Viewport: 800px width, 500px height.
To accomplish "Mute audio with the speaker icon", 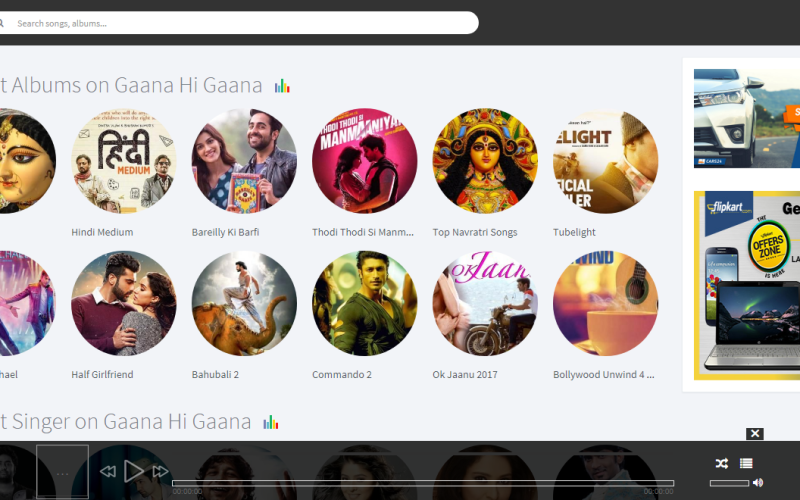I will point(758,483).
